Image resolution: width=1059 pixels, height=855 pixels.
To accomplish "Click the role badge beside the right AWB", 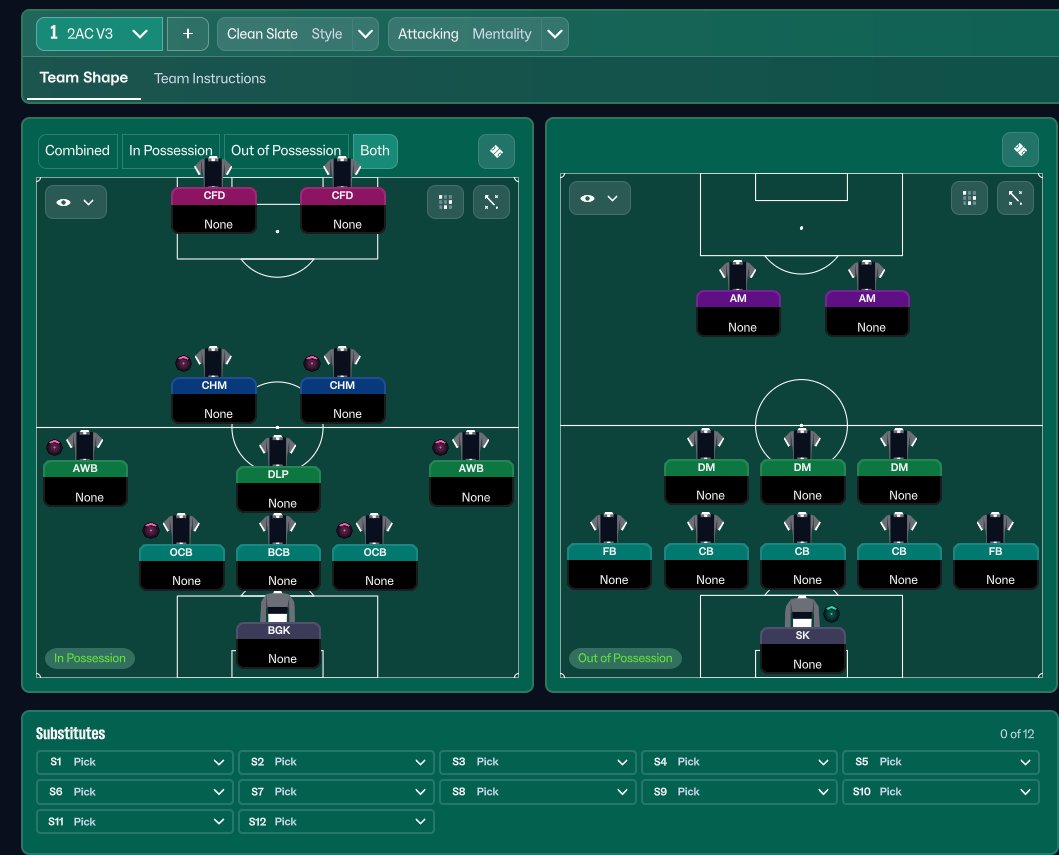I will point(440,446).
